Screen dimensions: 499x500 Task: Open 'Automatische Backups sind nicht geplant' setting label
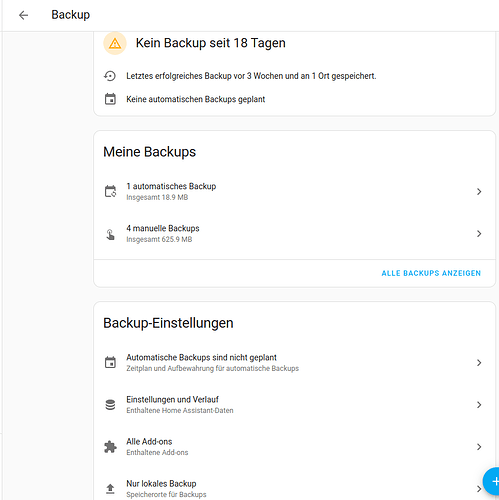[201, 357]
